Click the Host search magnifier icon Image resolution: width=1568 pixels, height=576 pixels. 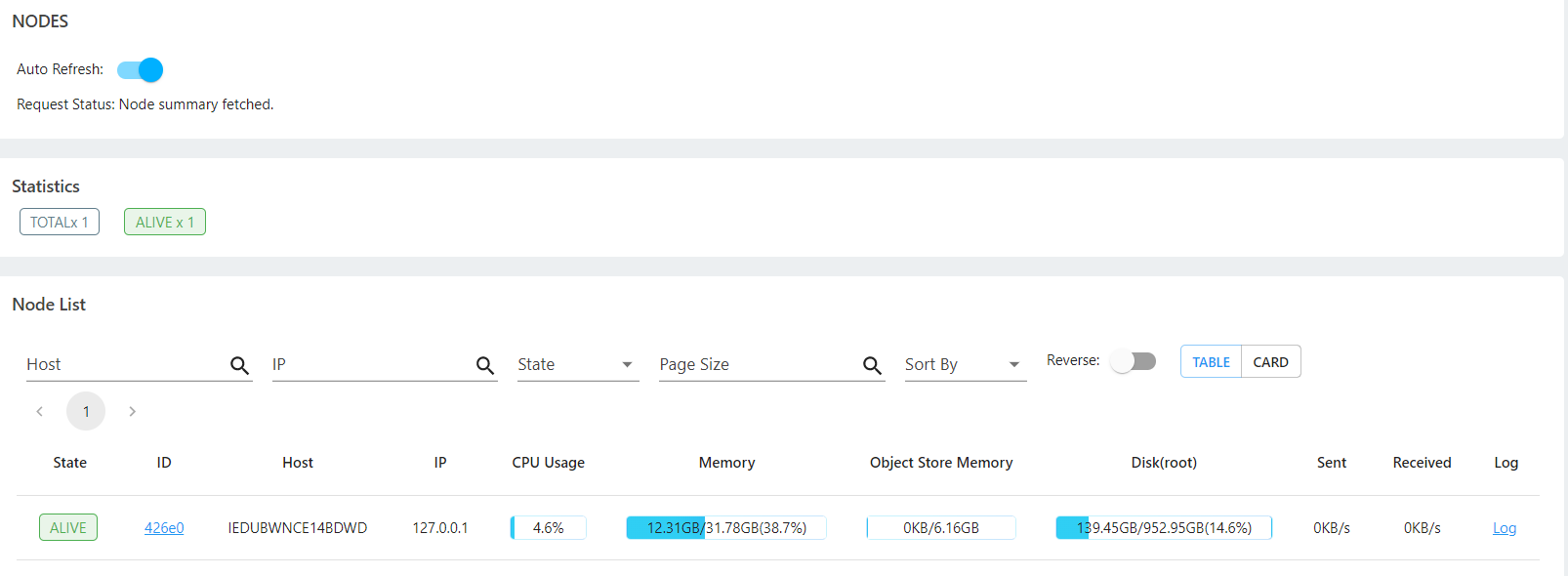pos(239,365)
